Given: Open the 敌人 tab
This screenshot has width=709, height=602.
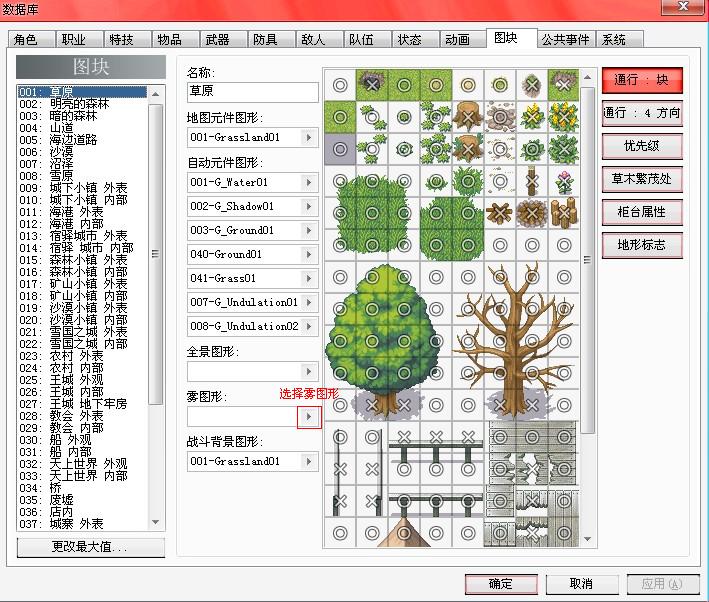Looking at the screenshot, I should [319, 40].
